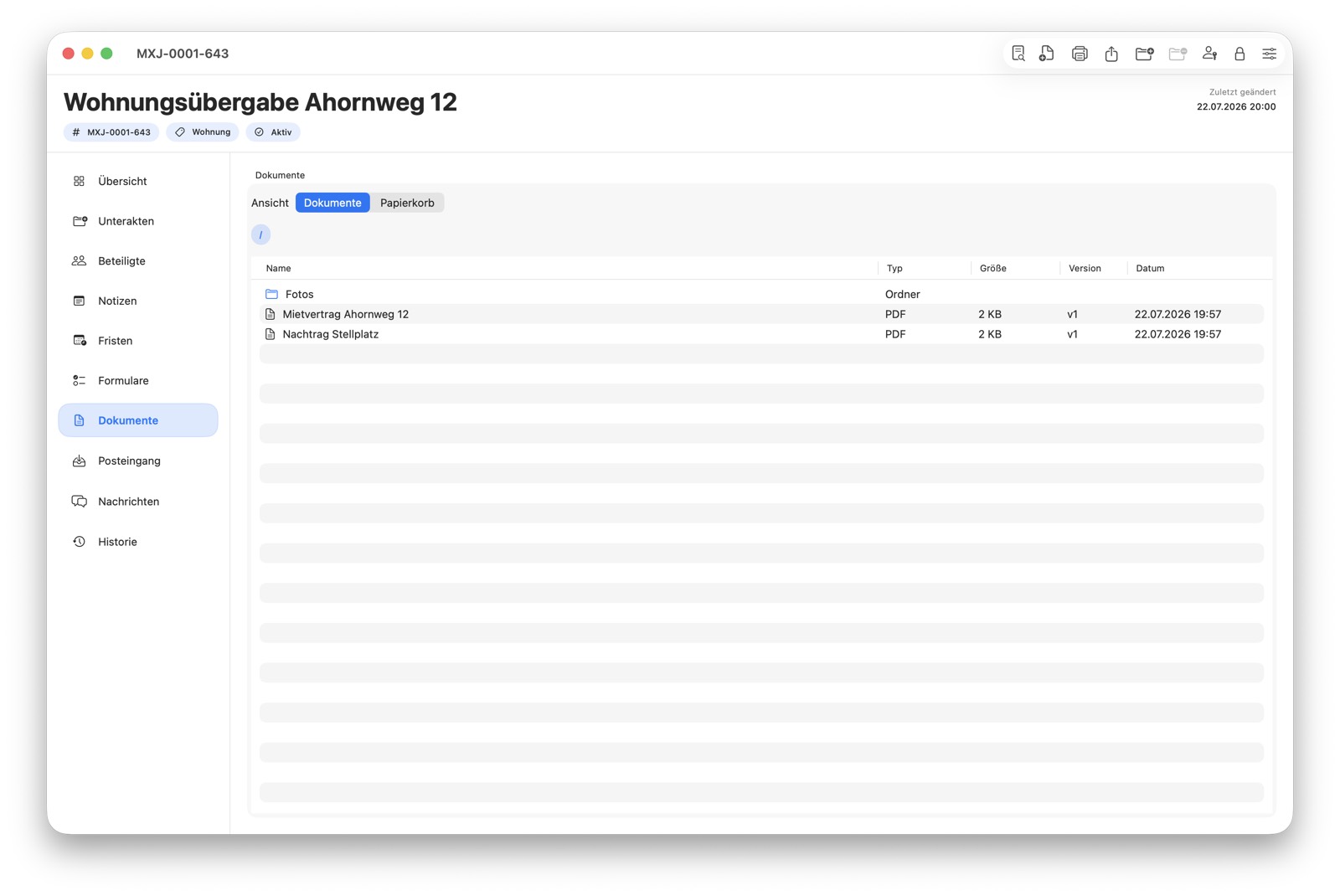Click the Nachtrag Stellplatz file icon

click(x=270, y=334)
